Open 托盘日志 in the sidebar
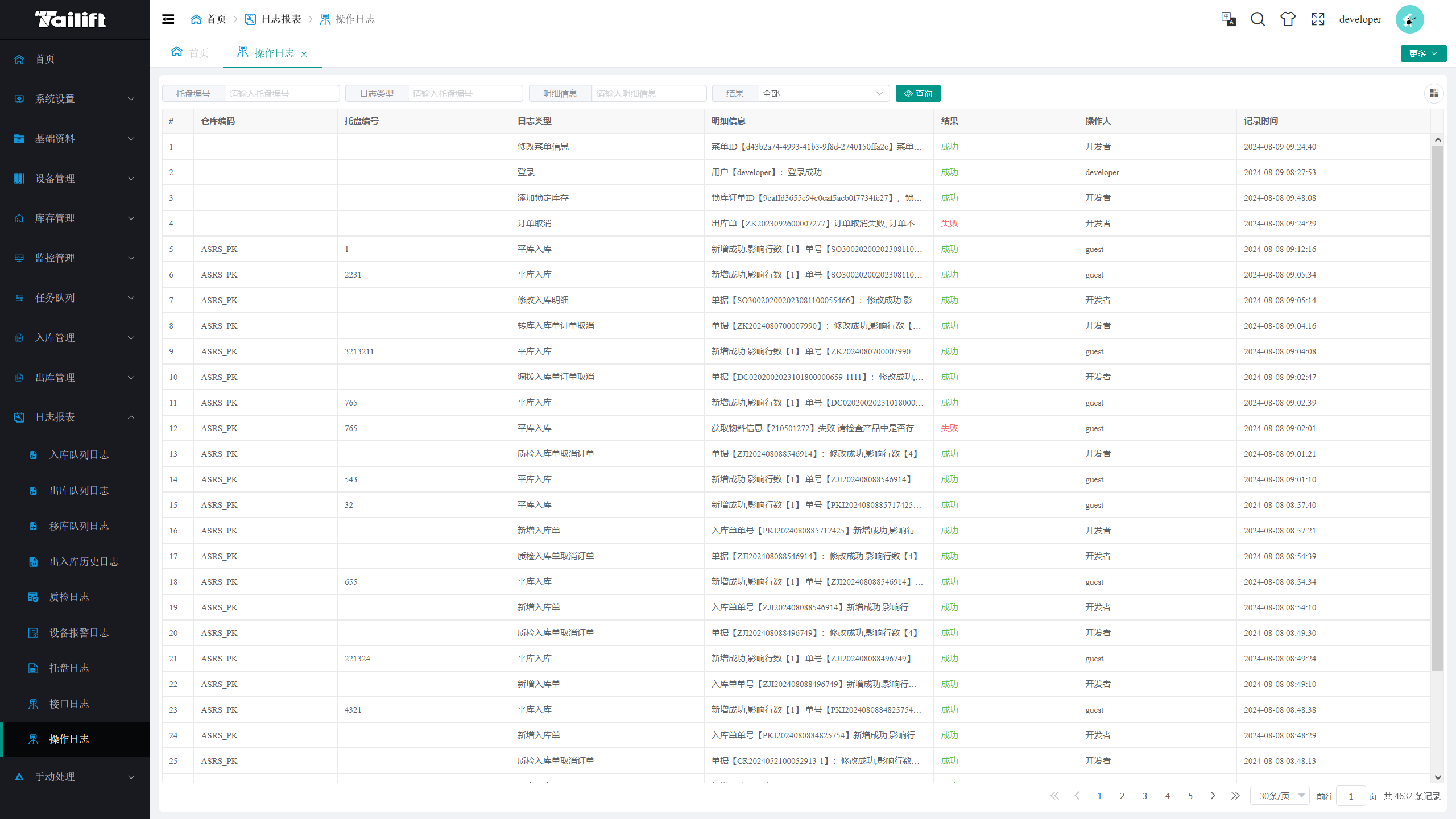This screenshot has height=819, width=1456. 69,668
